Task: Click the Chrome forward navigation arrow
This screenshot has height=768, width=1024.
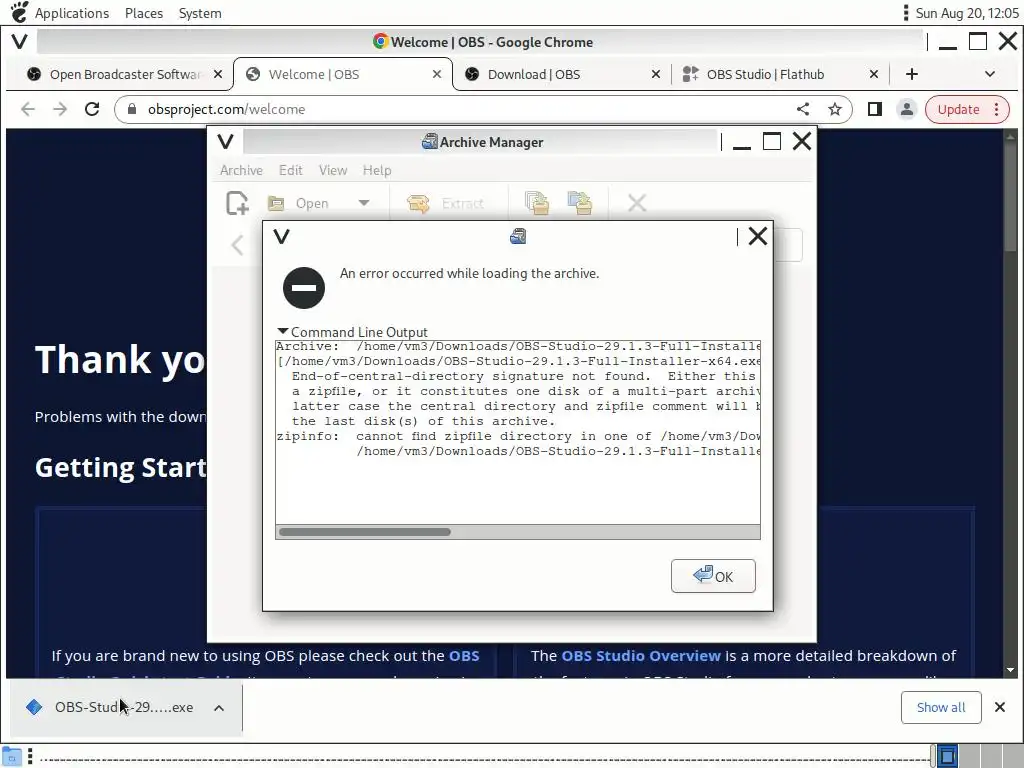Action: 60,109
